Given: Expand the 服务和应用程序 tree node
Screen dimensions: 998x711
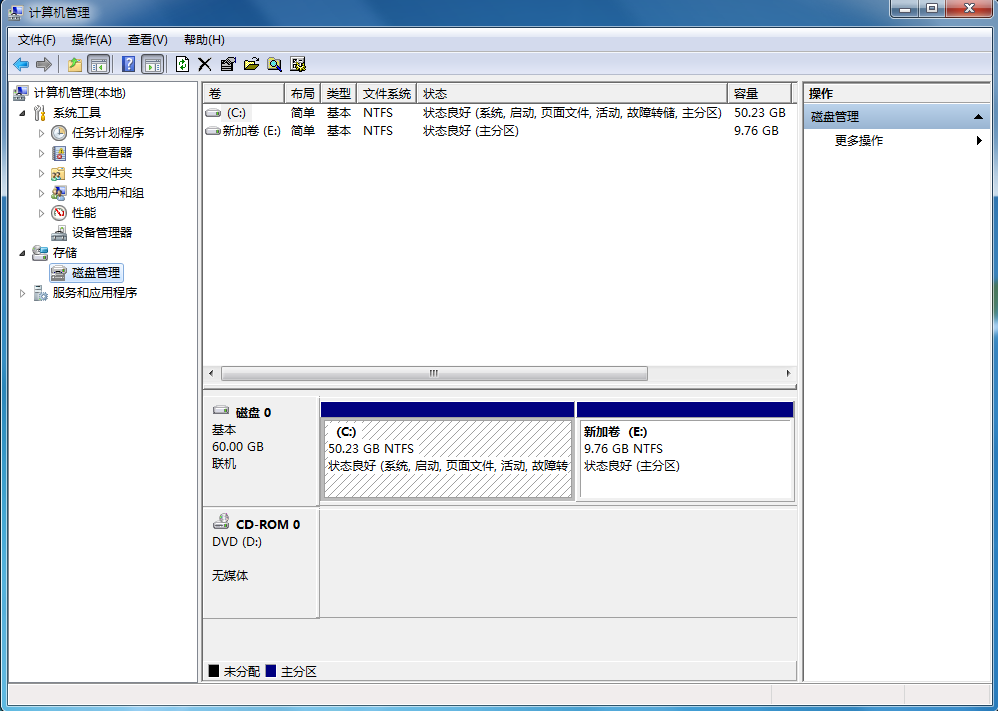Looking at the screenshot, I should pos(23,293).
